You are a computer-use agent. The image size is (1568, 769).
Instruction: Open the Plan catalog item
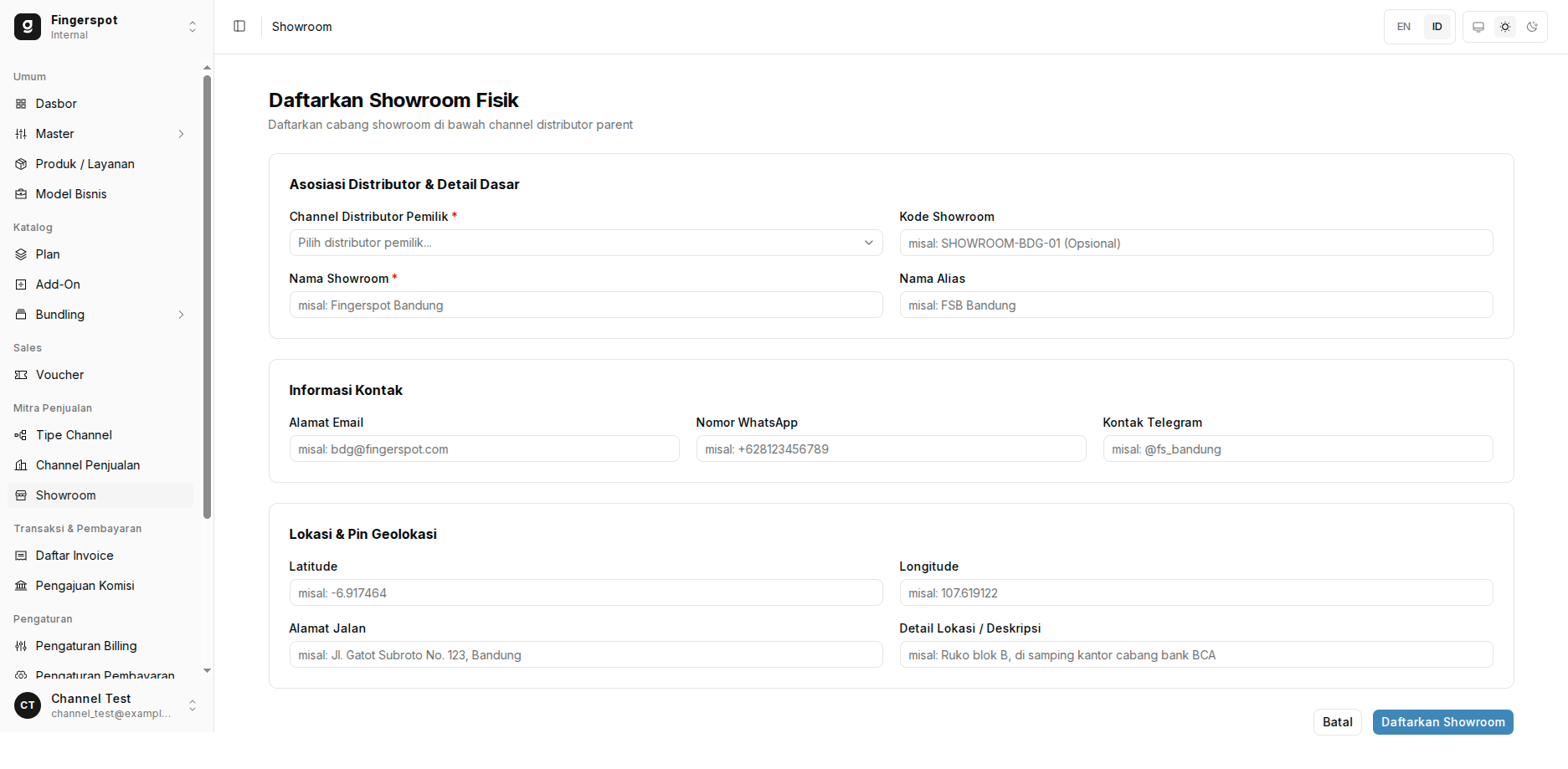pos(100,254)
